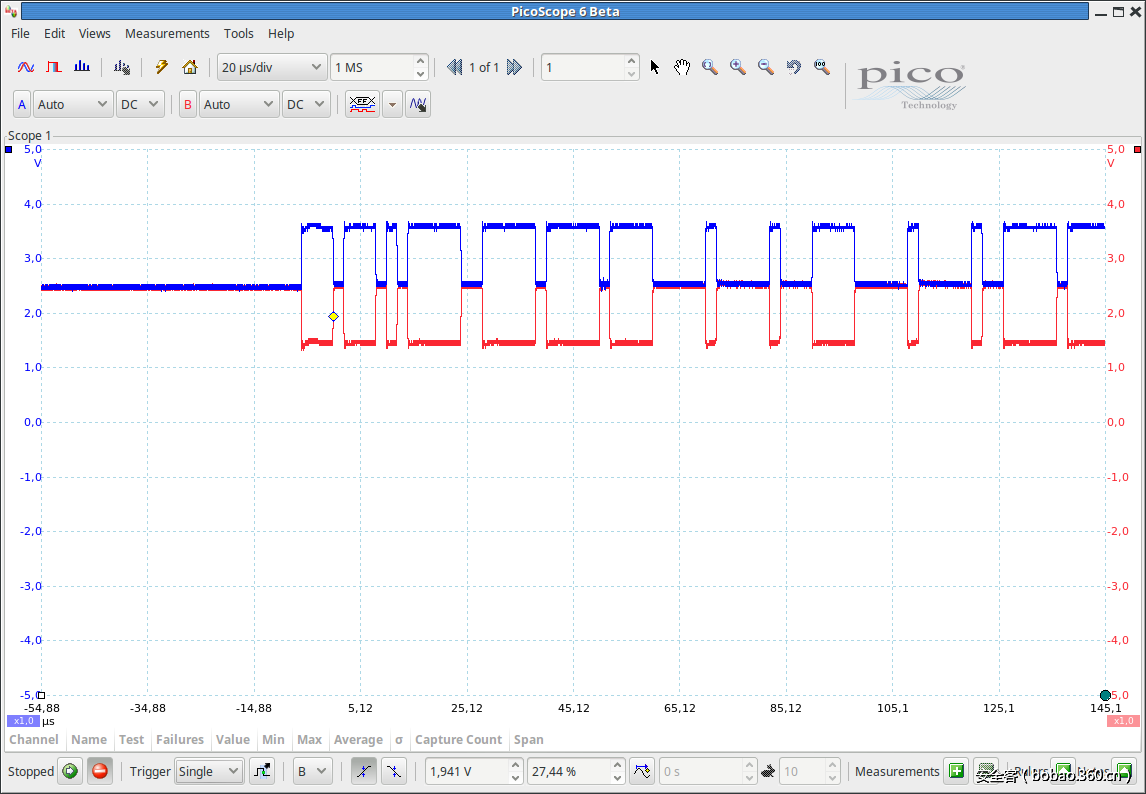1146x794 pixels.
Task: Open the 20 µs/div timebase dropdown
Action: (272, 67)
